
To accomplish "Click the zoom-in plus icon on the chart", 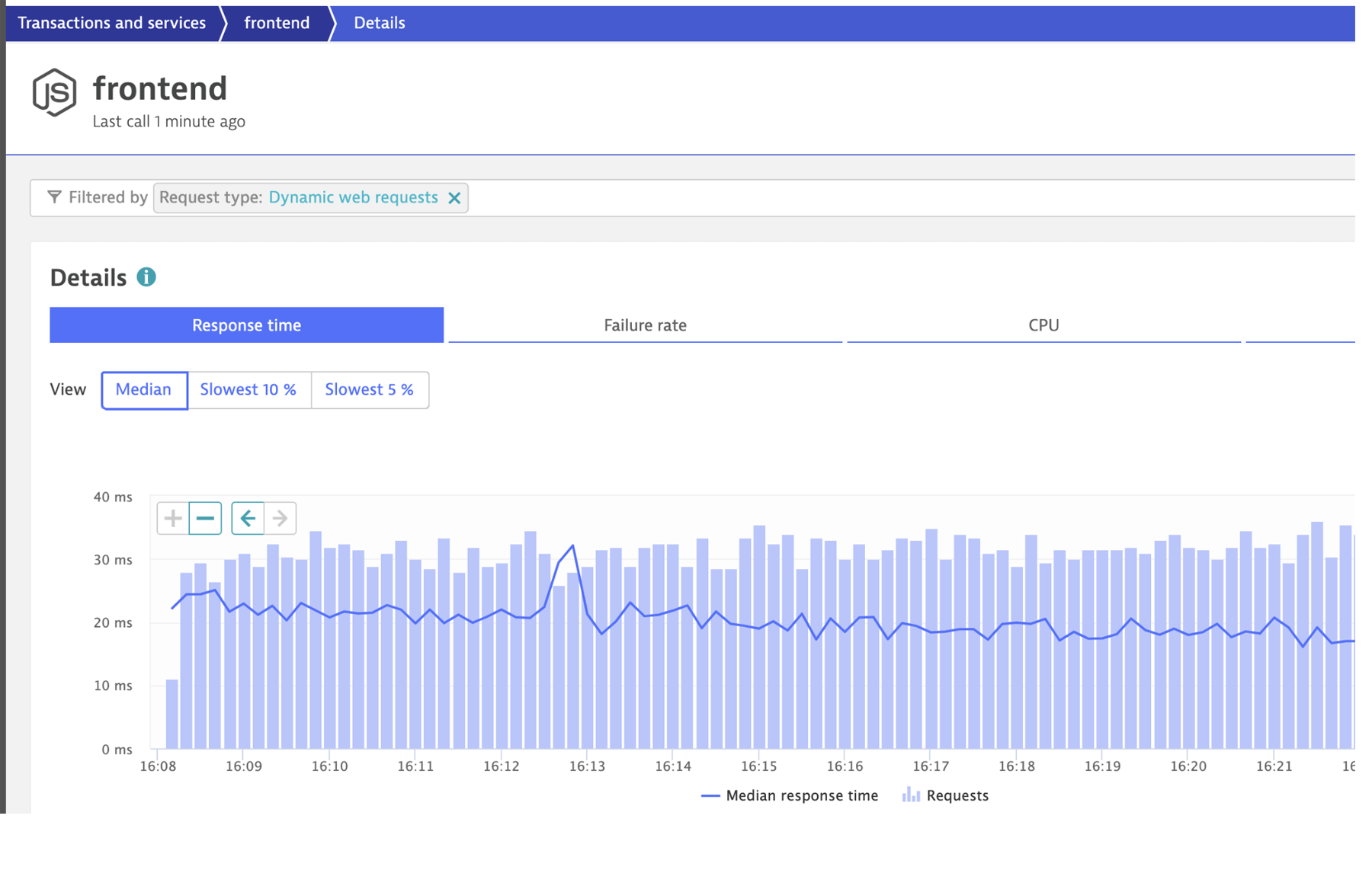I will click(172, 518).
